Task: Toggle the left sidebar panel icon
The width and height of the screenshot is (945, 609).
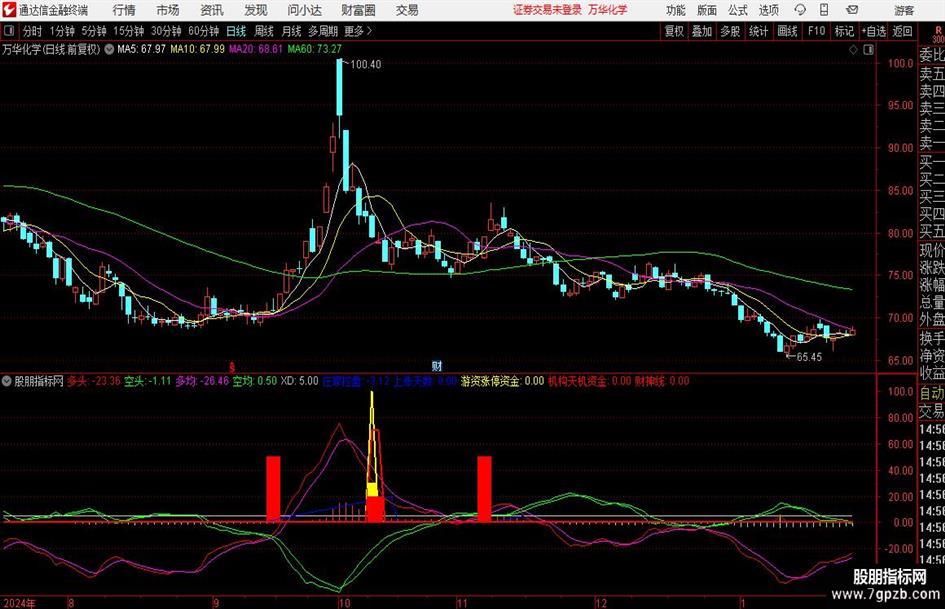Action: pos(9,31)
